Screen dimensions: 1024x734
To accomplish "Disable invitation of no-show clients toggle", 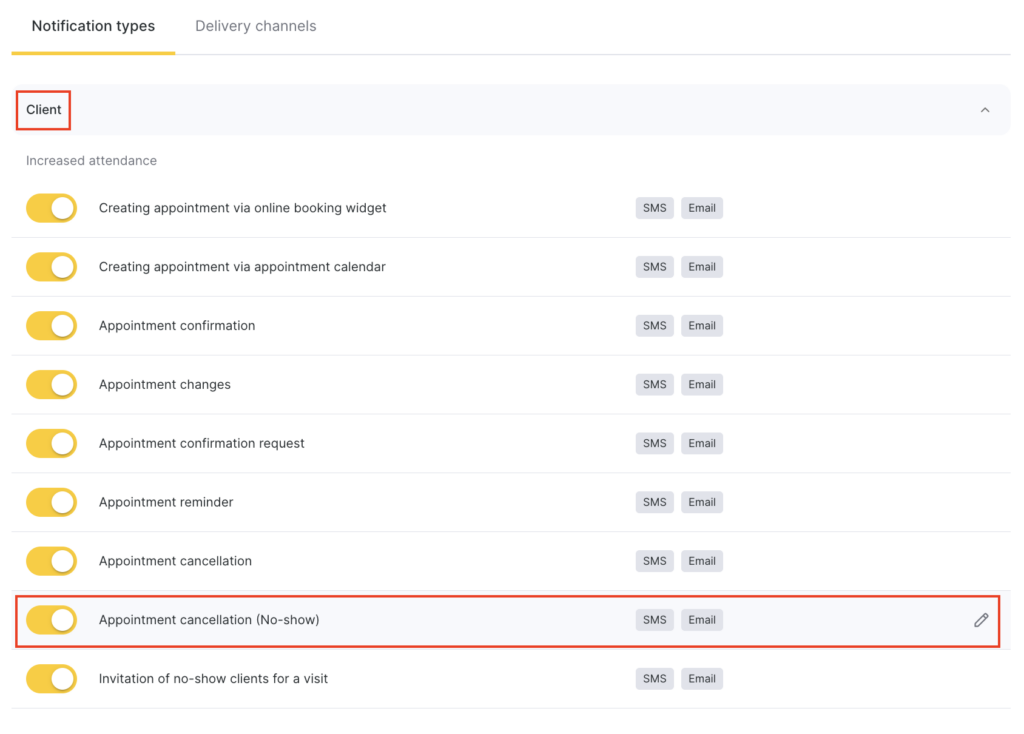I will [x=52, y=679].
